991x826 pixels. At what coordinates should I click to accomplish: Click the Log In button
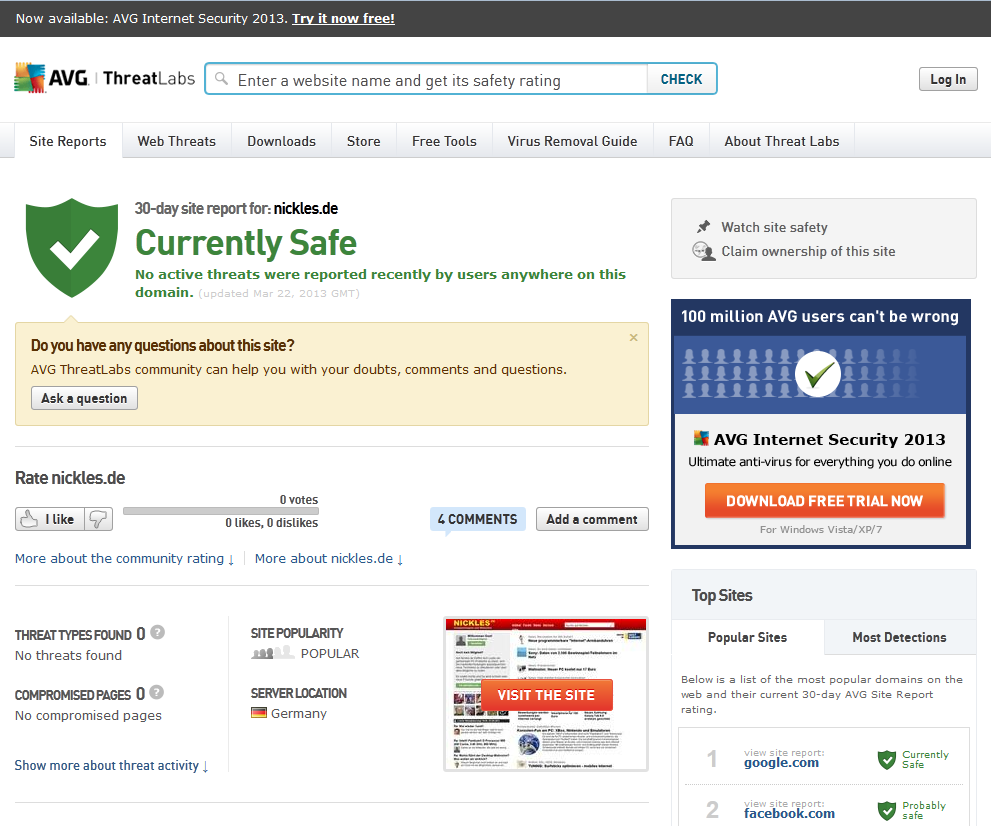pyautogui.click(x=948, y=79)
